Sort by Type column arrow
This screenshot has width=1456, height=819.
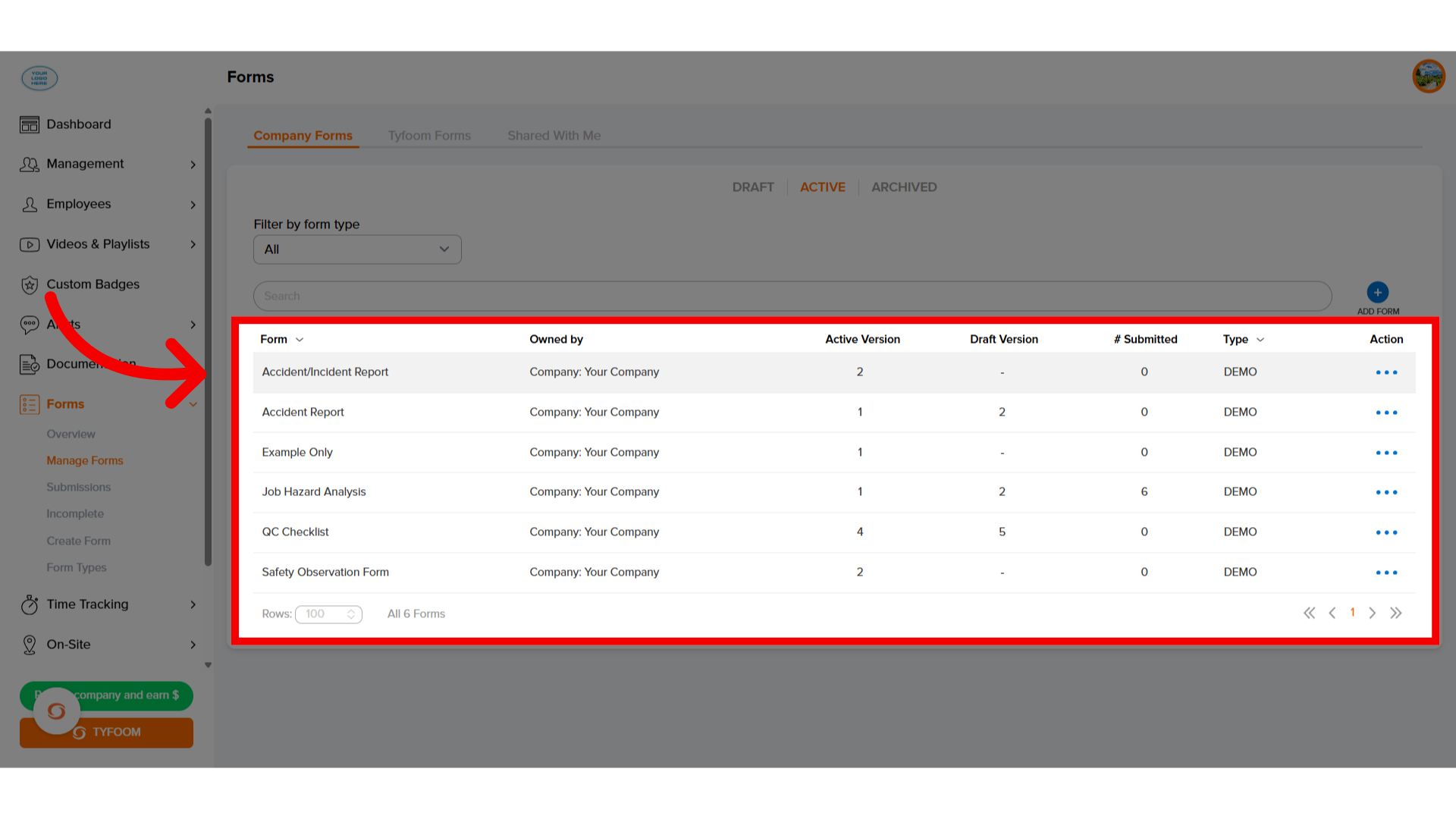(x=1260, y=340)
